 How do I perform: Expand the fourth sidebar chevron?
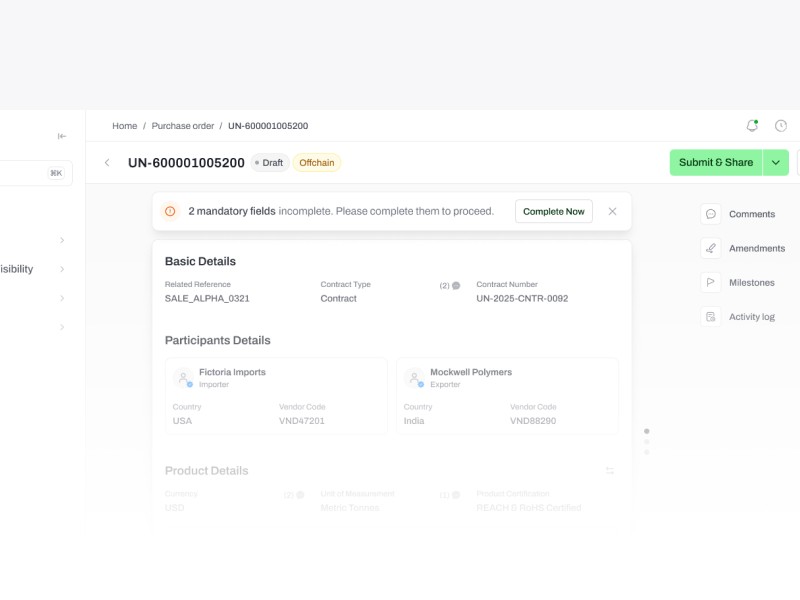[62, 327]
